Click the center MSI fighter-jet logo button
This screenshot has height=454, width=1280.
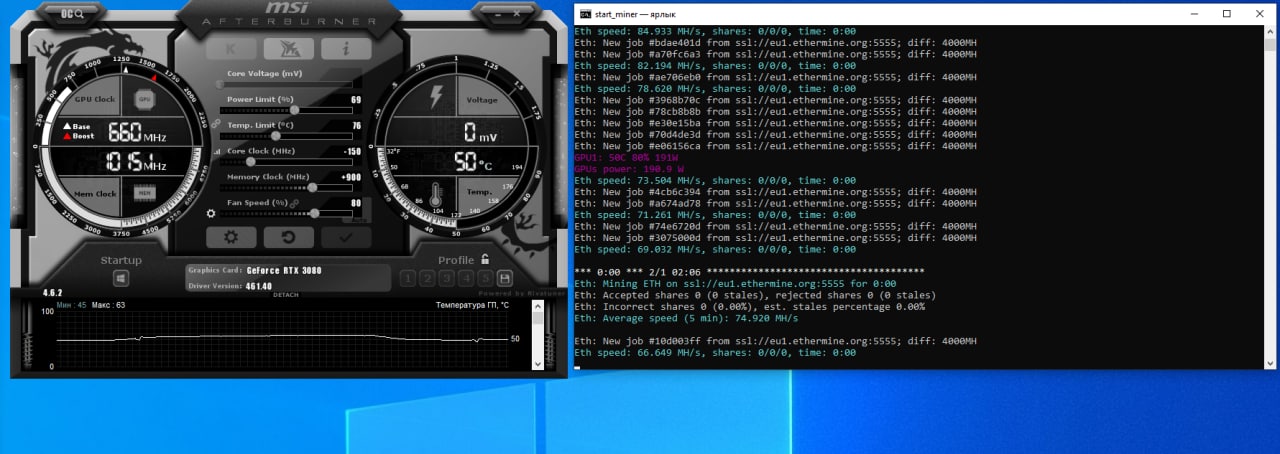(288, 49)
